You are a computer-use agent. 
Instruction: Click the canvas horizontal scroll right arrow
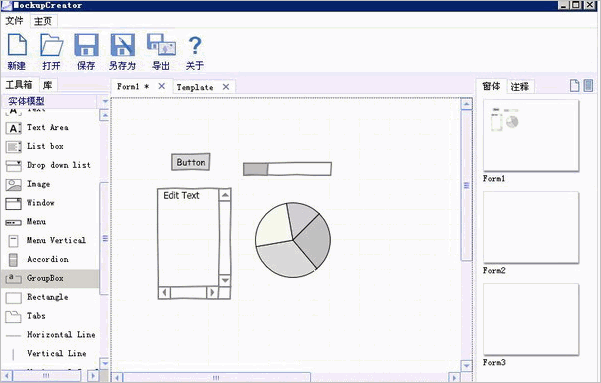[454, 378]
